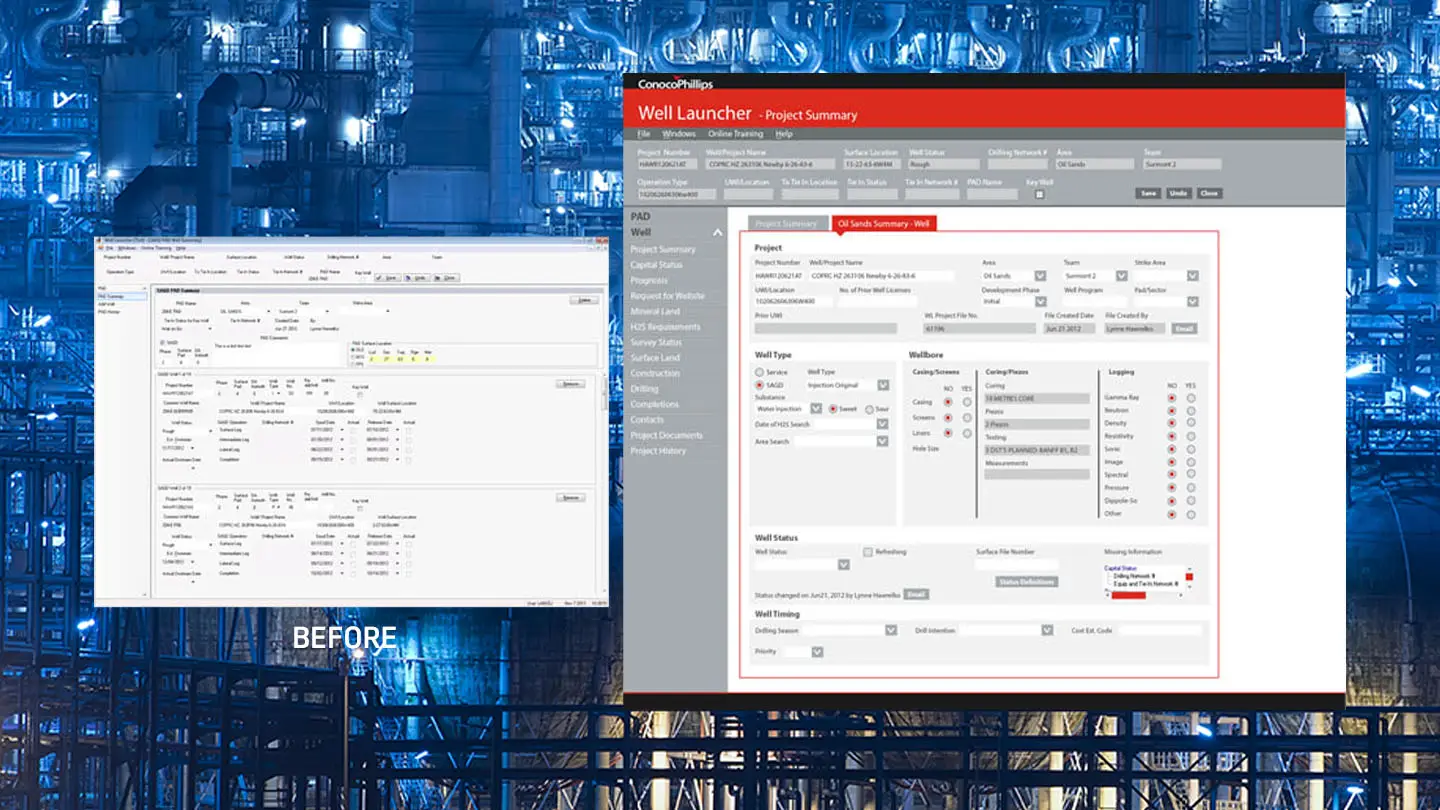Open Survey Status in the sidebar
The height and width of the screenshot is (810, 1440).
click(x=656, y=343)
